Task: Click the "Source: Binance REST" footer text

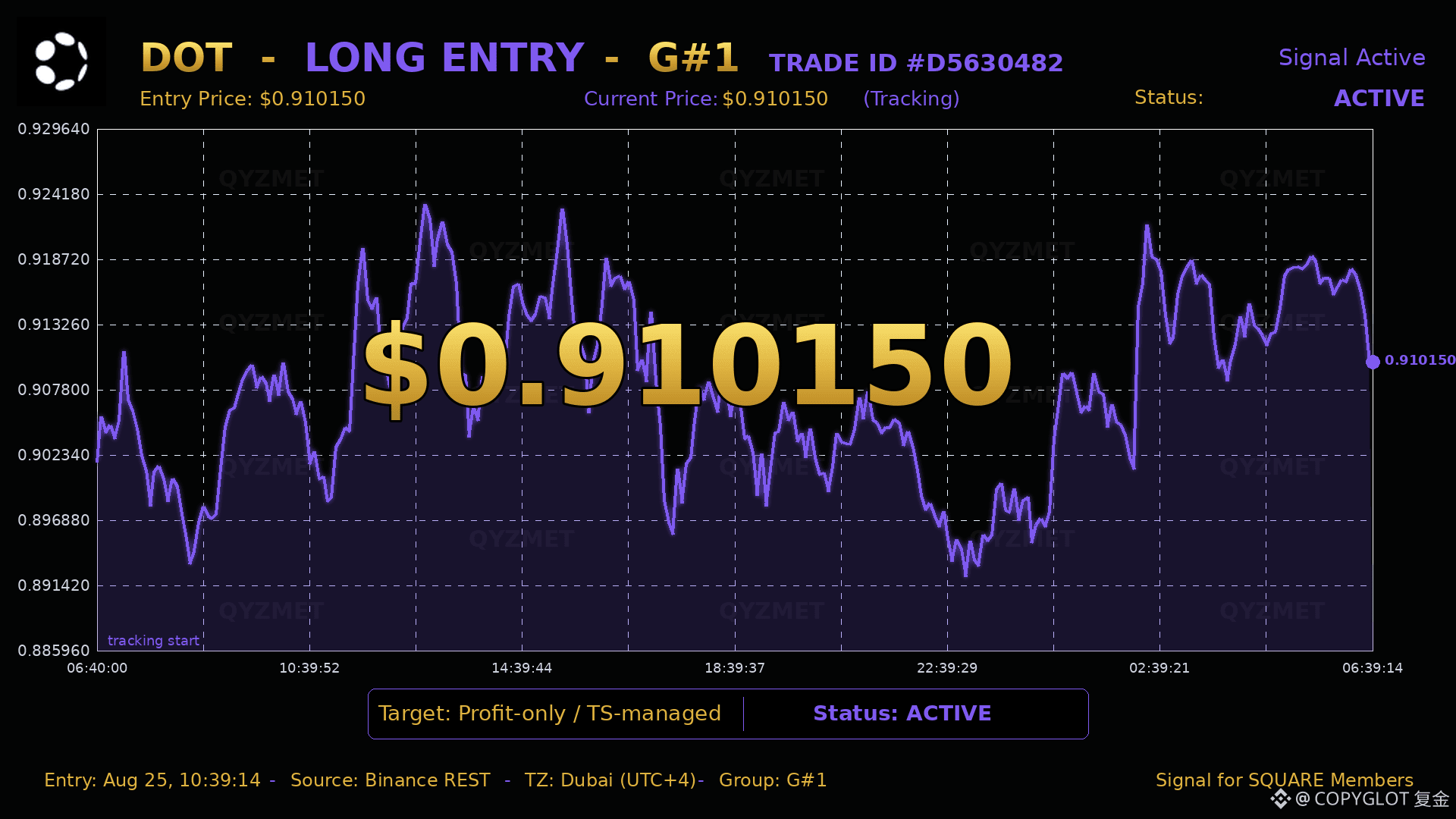Action: click(x=391, y=780)
